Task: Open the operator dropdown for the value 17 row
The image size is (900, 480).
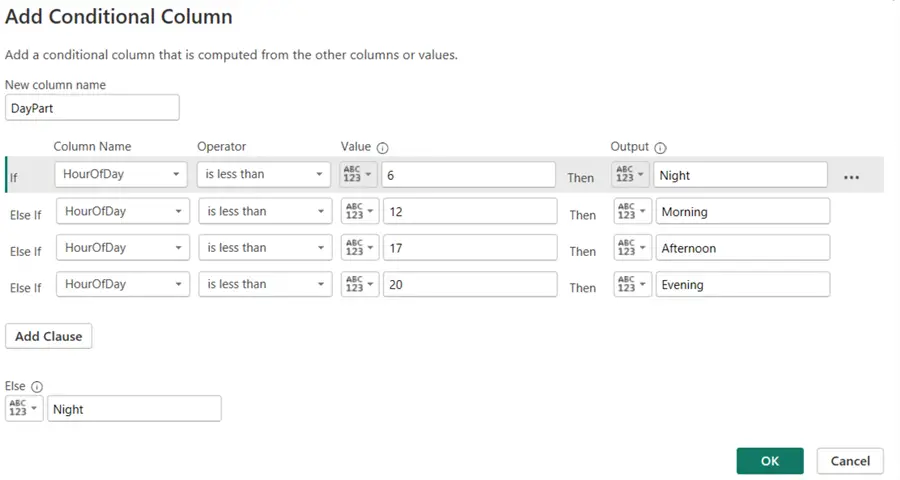Action: click(265, 248)
